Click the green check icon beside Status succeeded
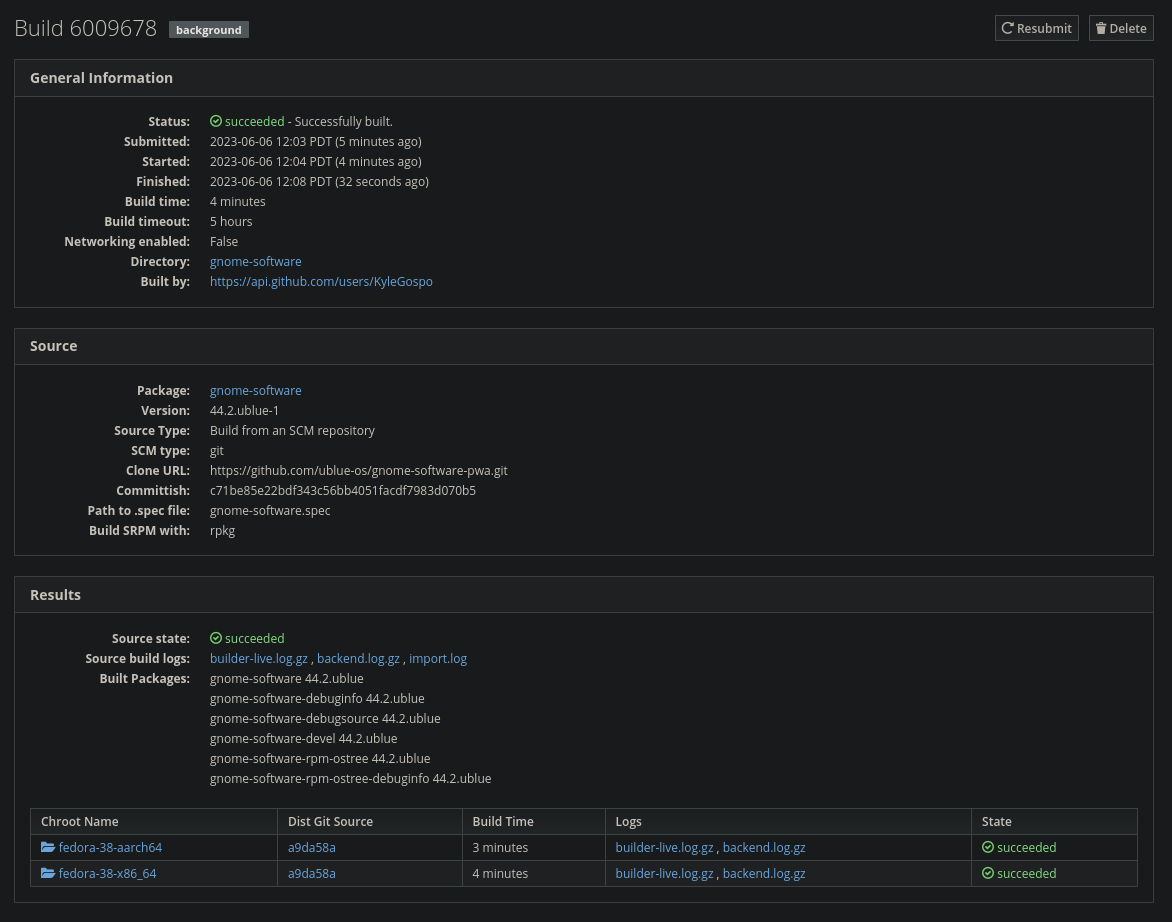Viewport: 1172px width, 922px height. click(x=216, y=122)
